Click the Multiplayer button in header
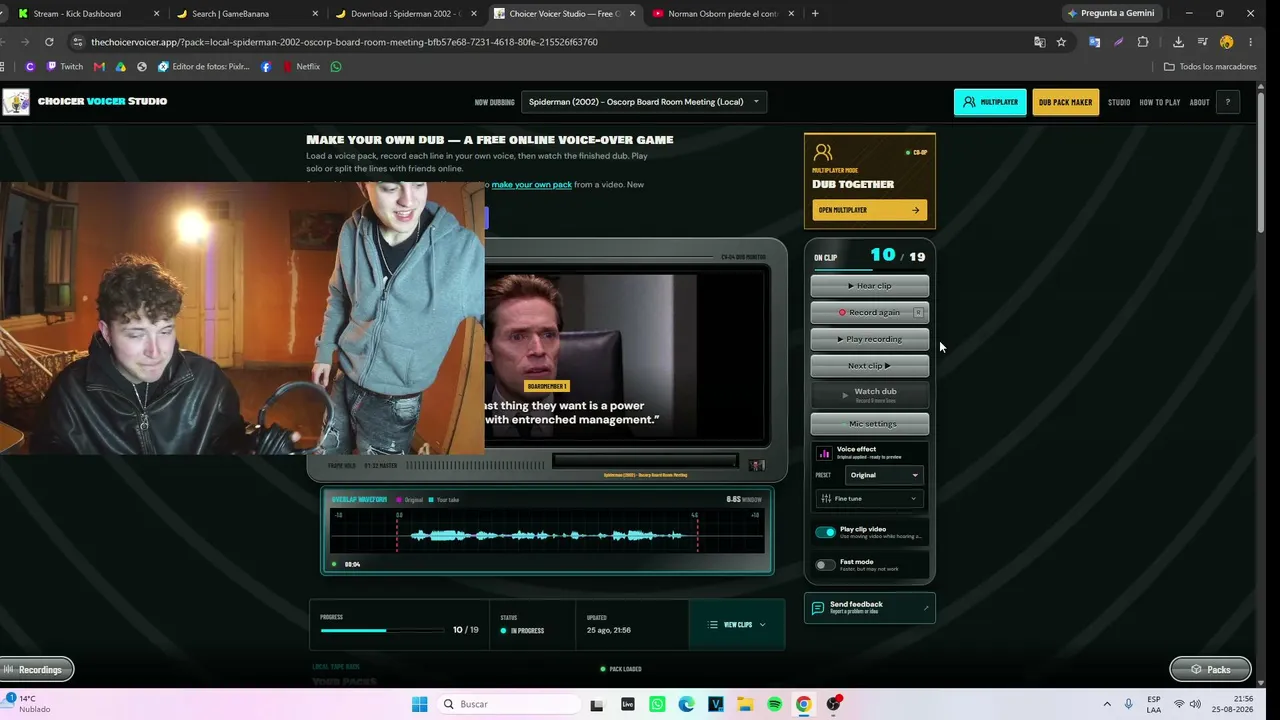Viewport: 1280px width, 720px height. pyautogui.click(x=990, y=102)
